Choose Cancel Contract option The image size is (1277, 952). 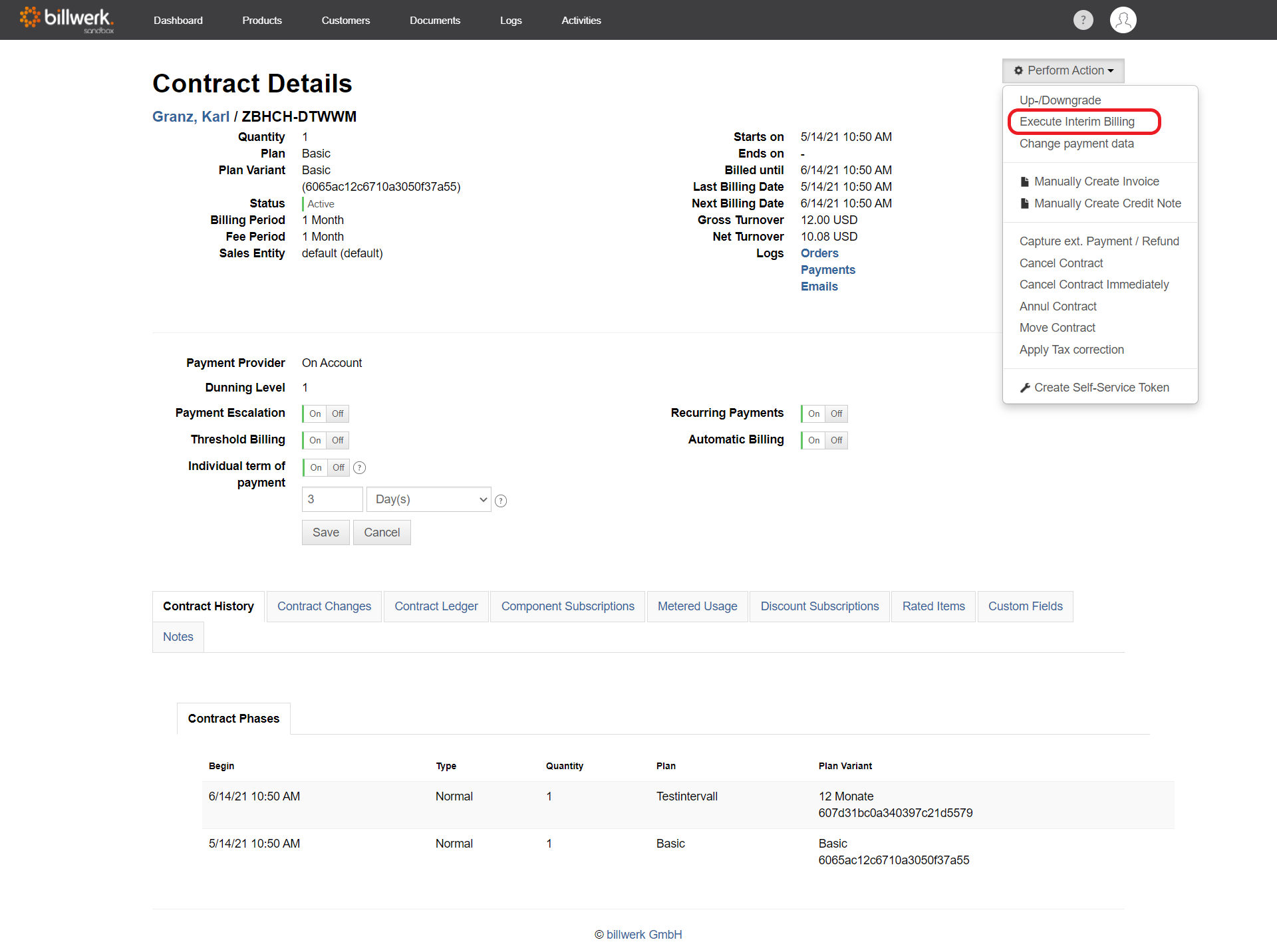pyautogui.click(x=1061, y=263)
